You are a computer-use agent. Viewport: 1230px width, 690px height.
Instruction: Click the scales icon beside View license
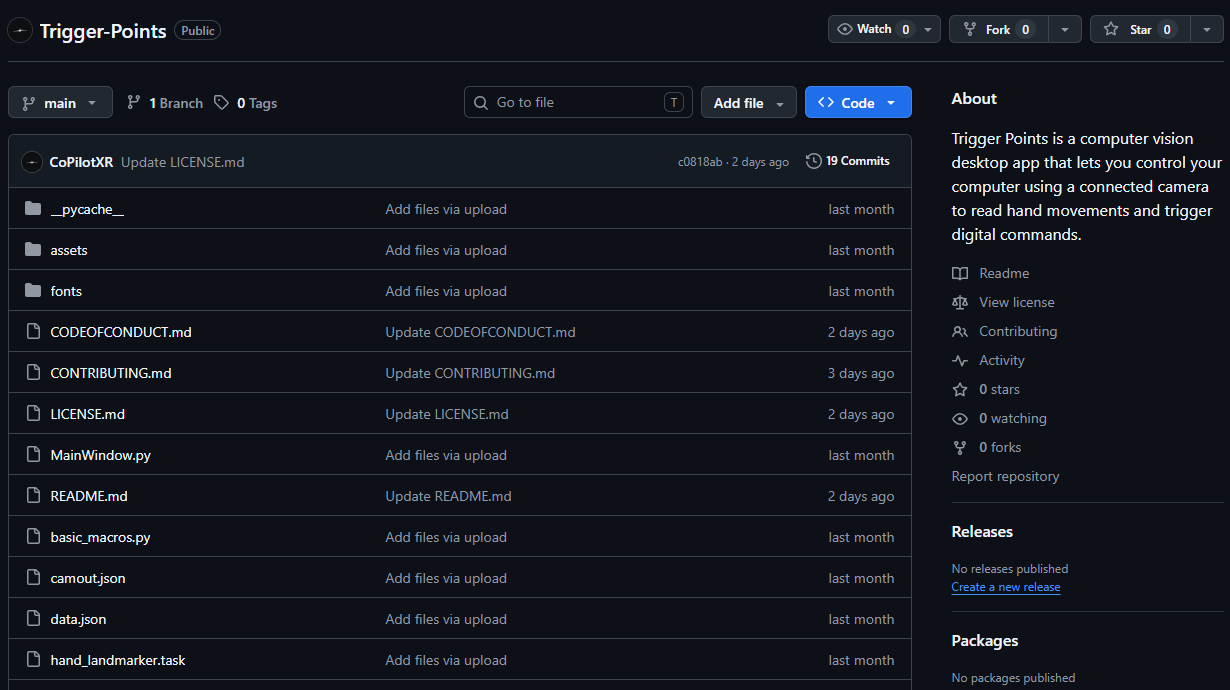960,302
